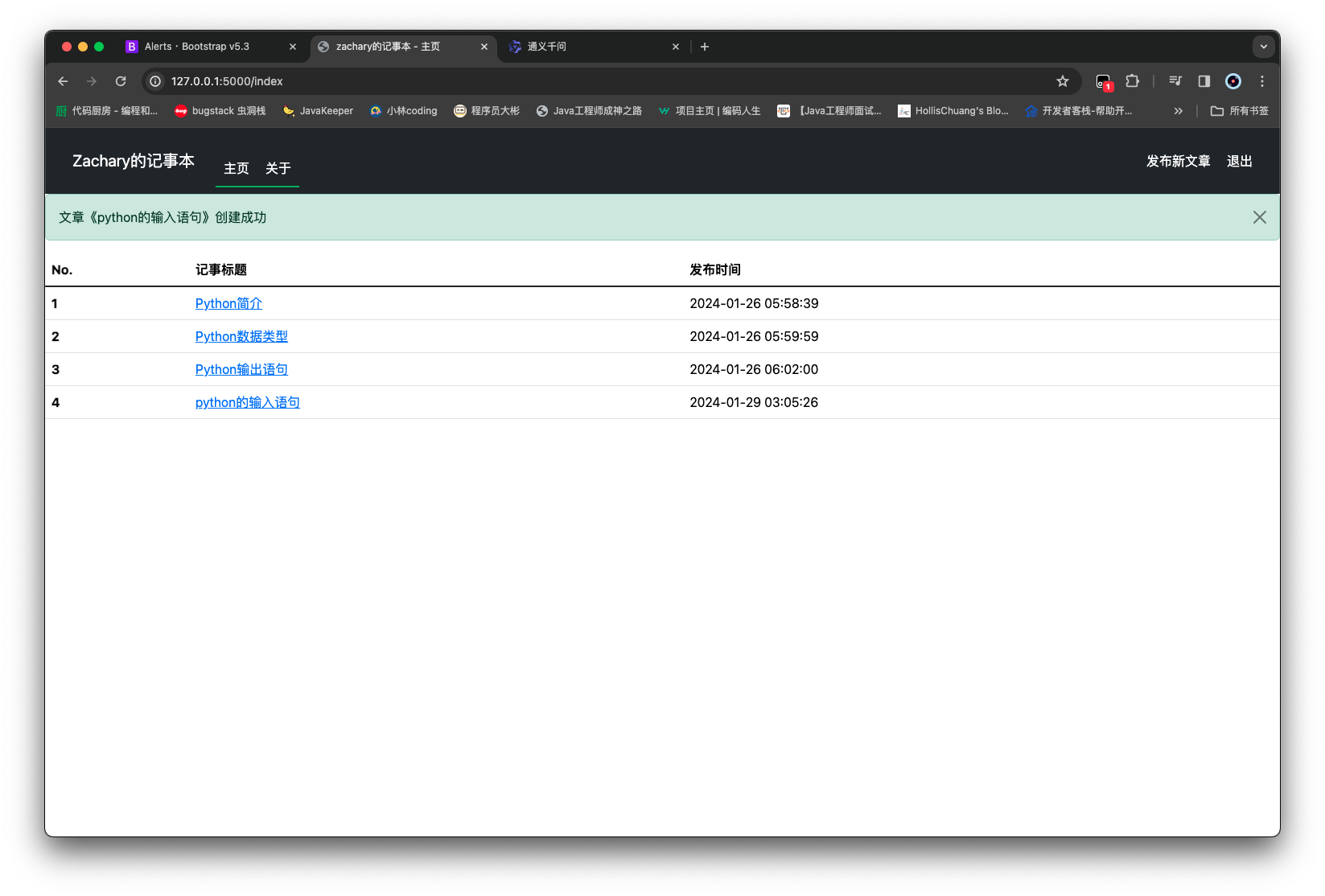Open 项目主页 | 编码人生 bookmark

click(x=709, y=111)
